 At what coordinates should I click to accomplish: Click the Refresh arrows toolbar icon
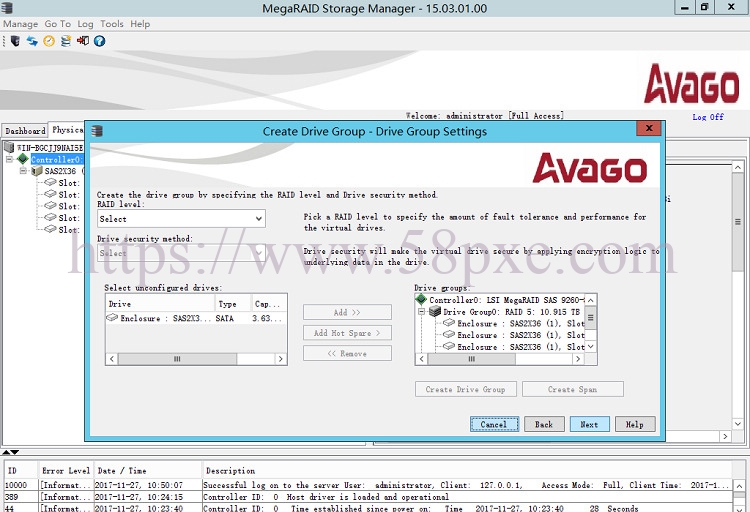[32, 41]
